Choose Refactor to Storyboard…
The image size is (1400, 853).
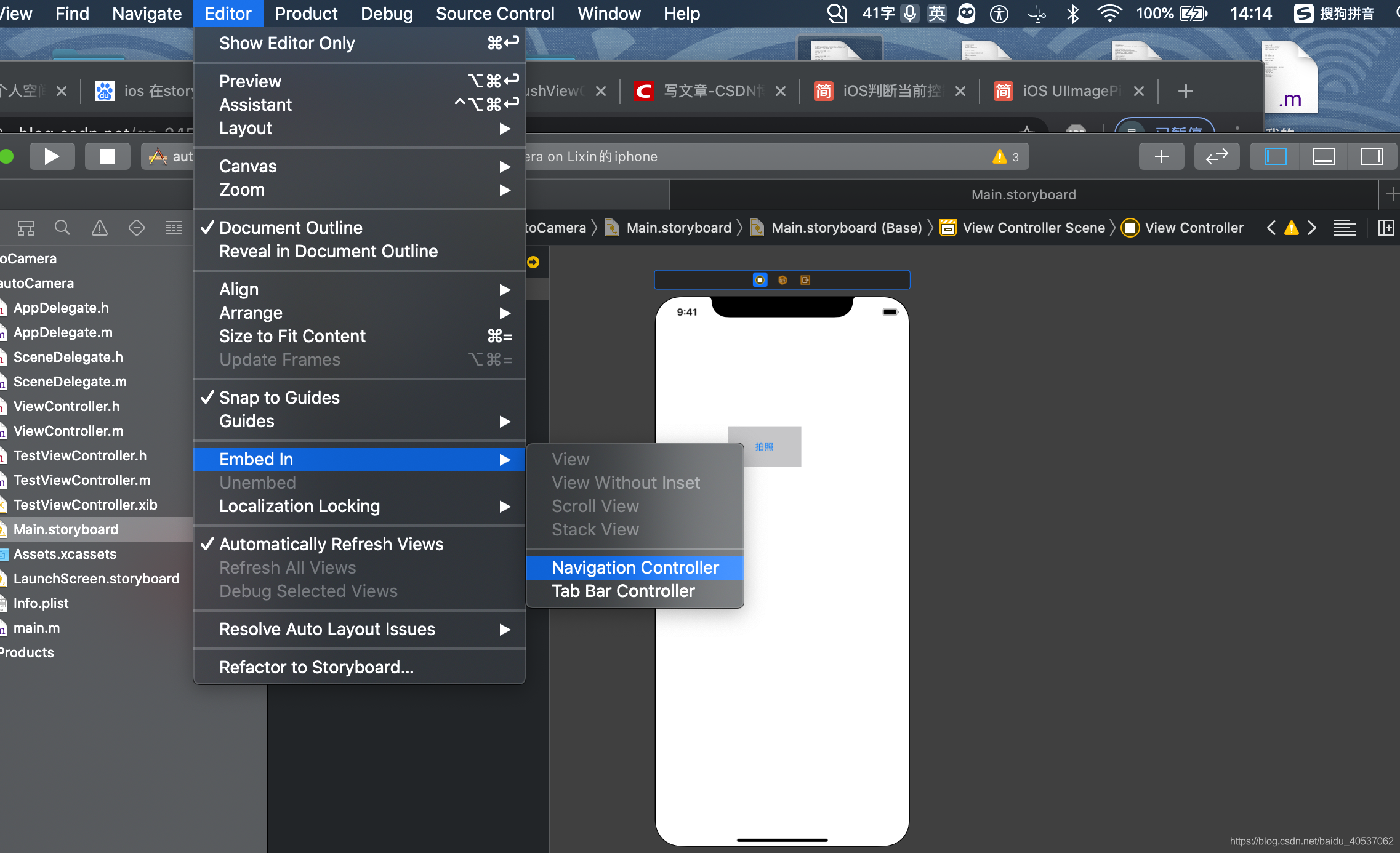click(x=316, y=667)
